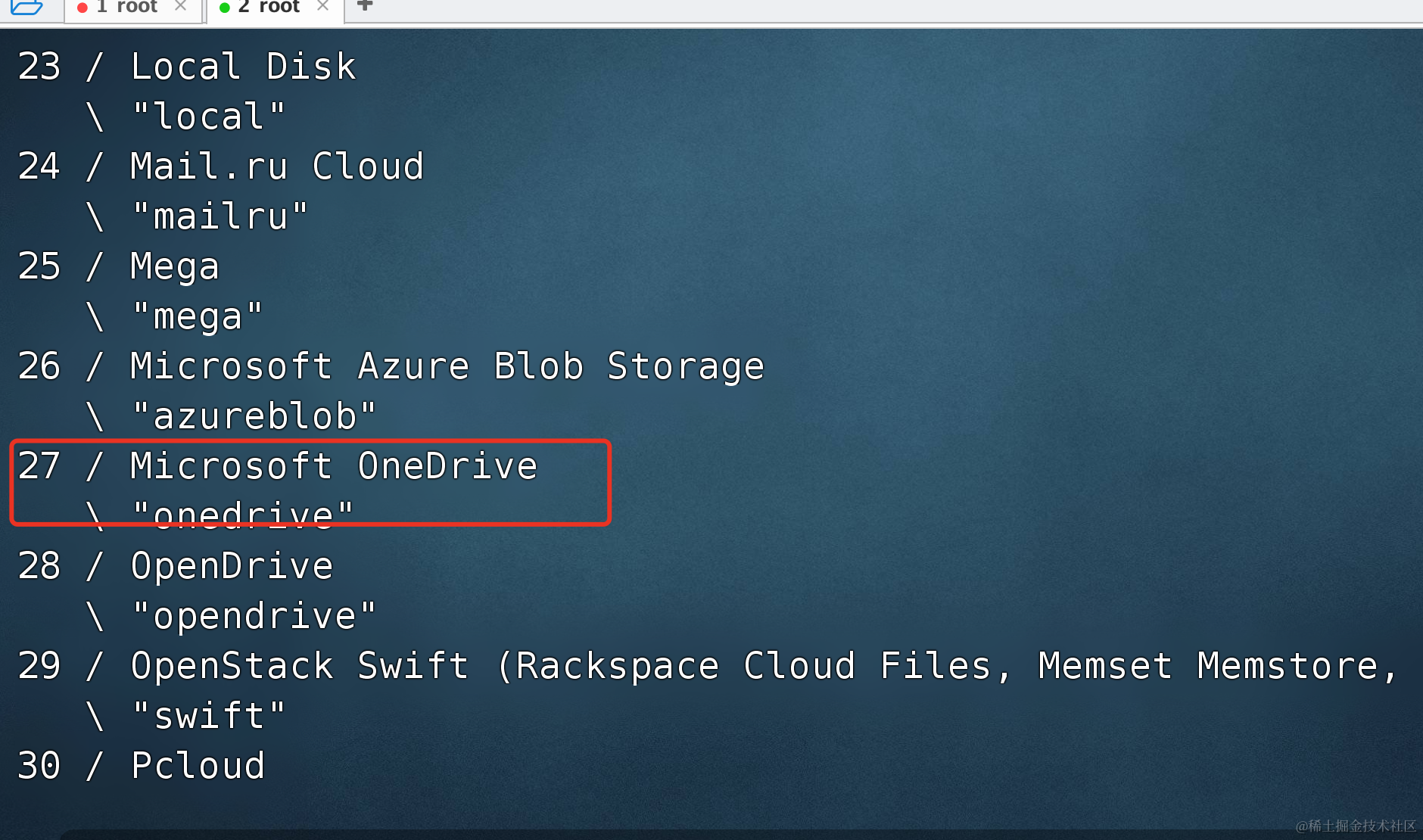The height and width of the screenshot is (840, 1423).
Task: Click the "OpenStack Swift" option line 29
Action: [x=707, y=667]
